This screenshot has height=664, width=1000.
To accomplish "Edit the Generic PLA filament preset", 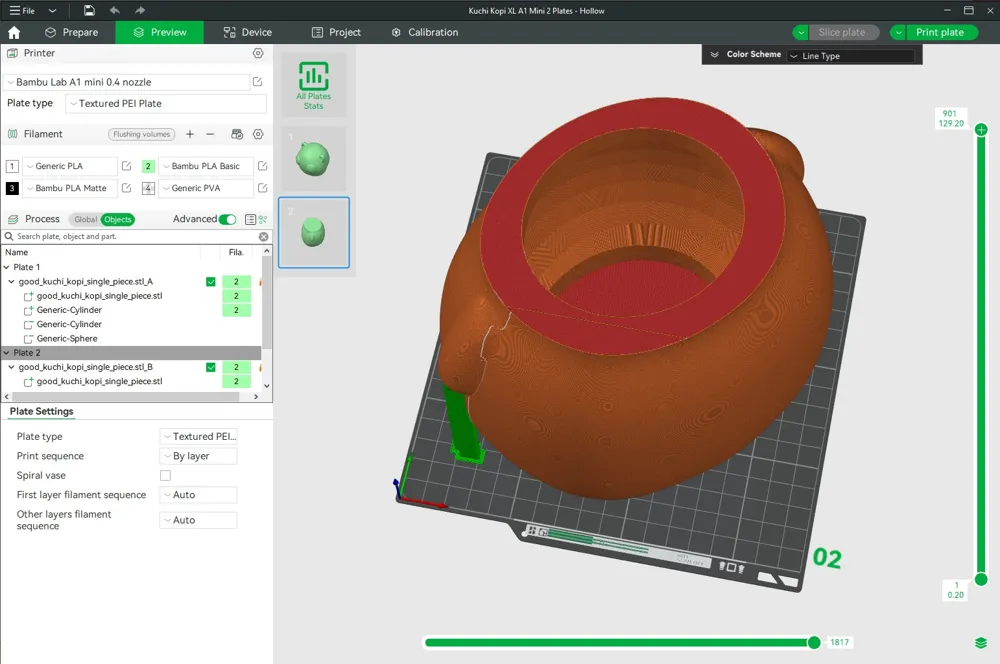I will coord(126,166).
